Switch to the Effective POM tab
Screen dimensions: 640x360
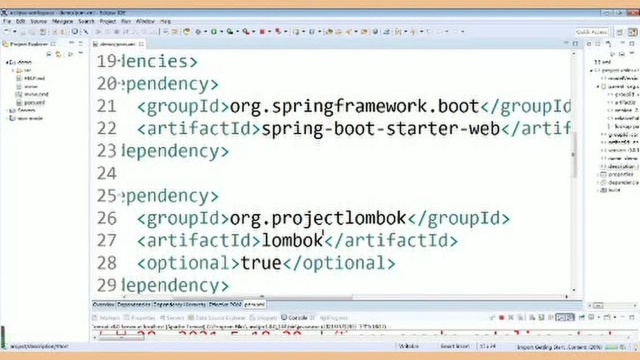(x=225, y=304)
